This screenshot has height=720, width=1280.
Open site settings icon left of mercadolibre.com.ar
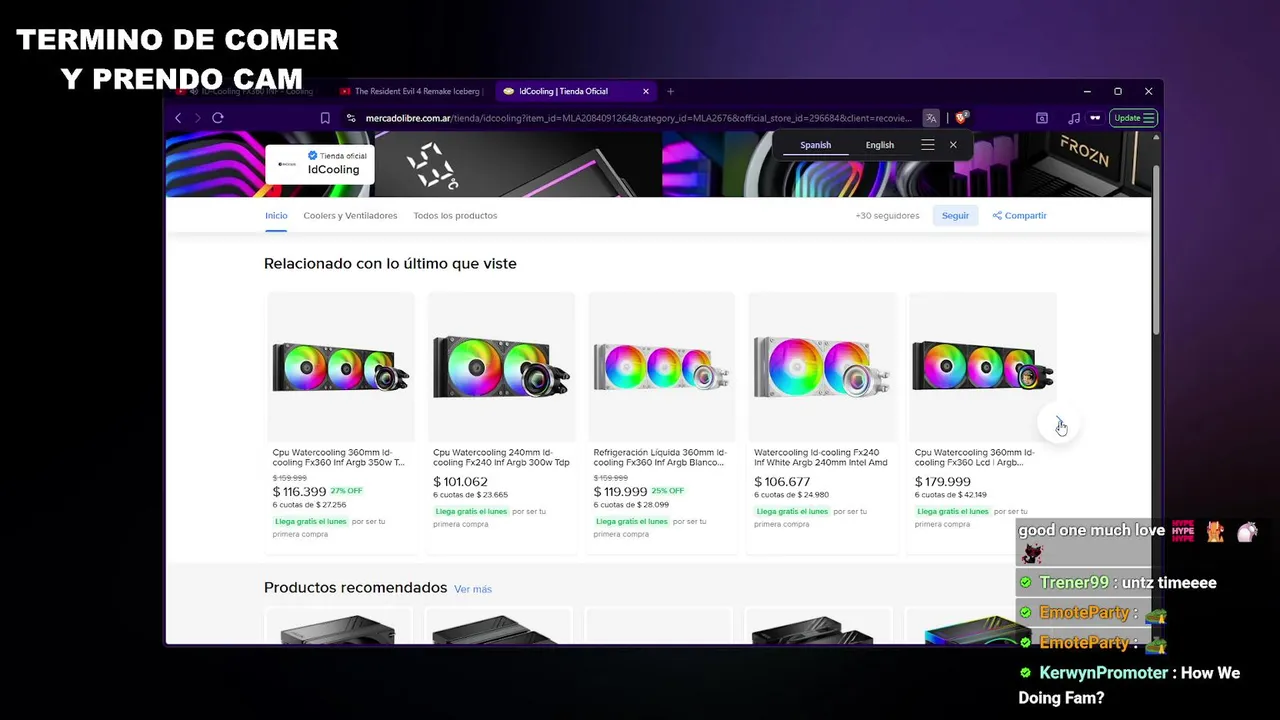pyautogui.click(x=351, y=118)
